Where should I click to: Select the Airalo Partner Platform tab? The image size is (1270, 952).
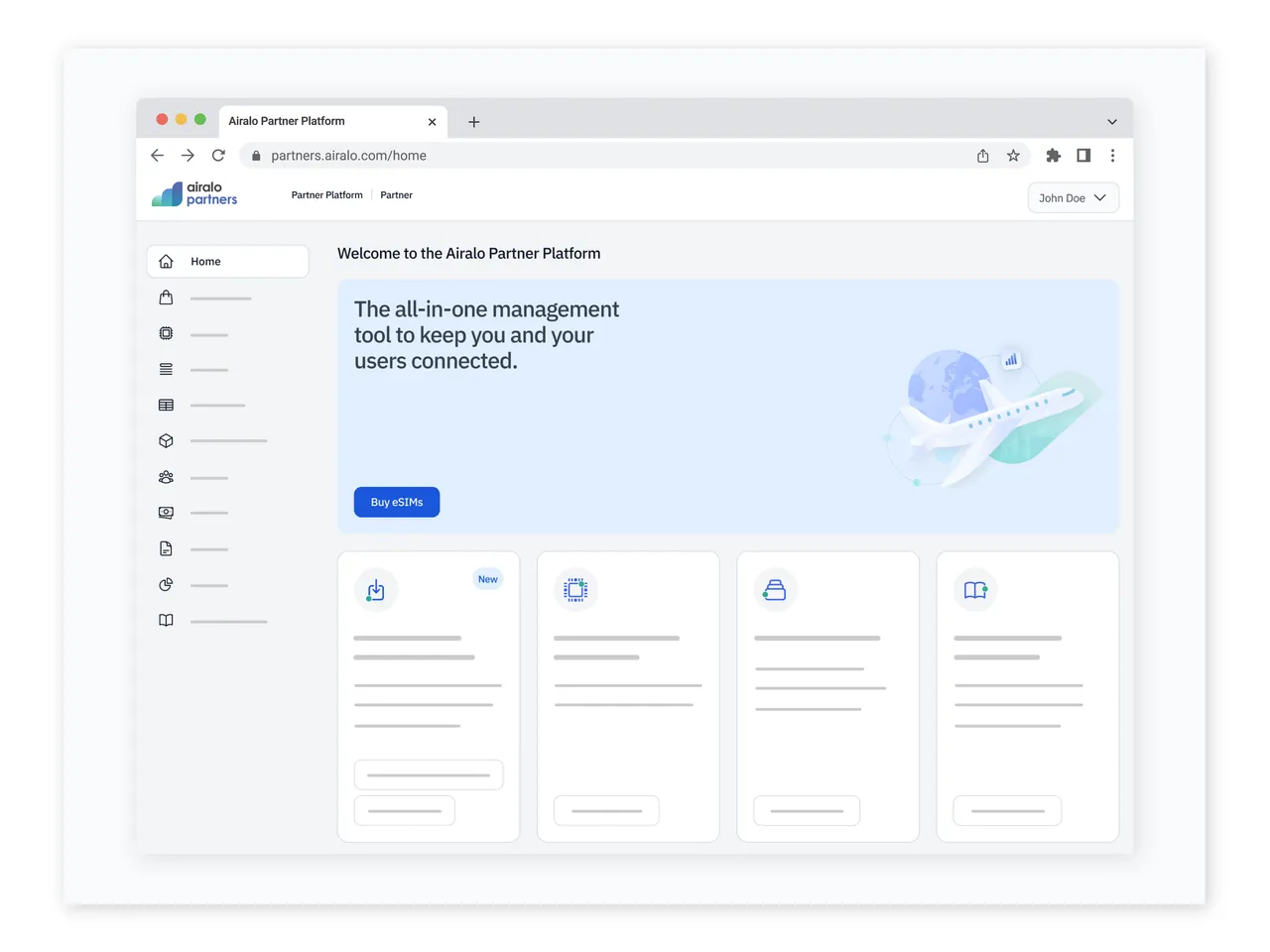click(x=331, y=121)
